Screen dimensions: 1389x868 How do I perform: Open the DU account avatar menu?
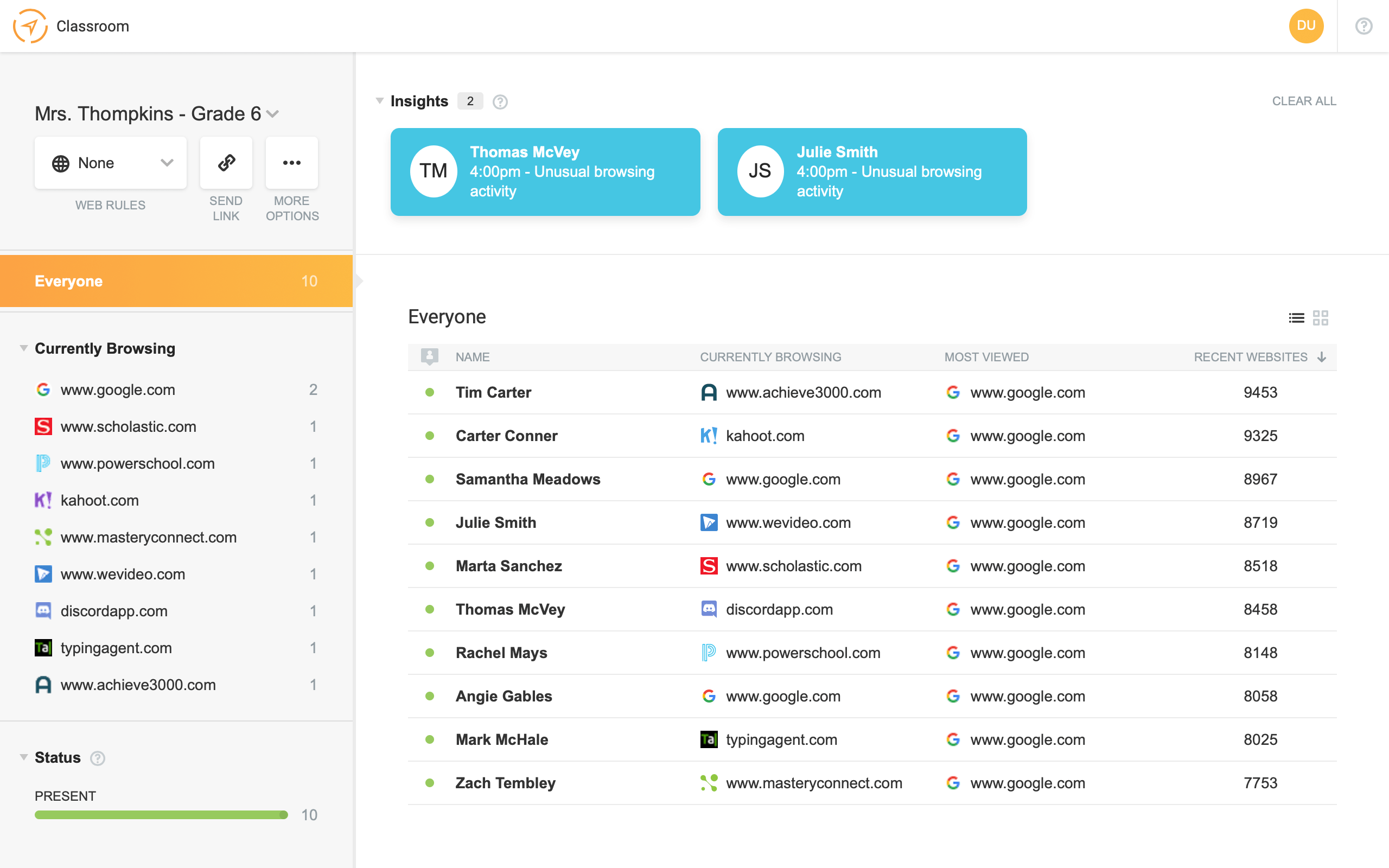pos(1307,25)
